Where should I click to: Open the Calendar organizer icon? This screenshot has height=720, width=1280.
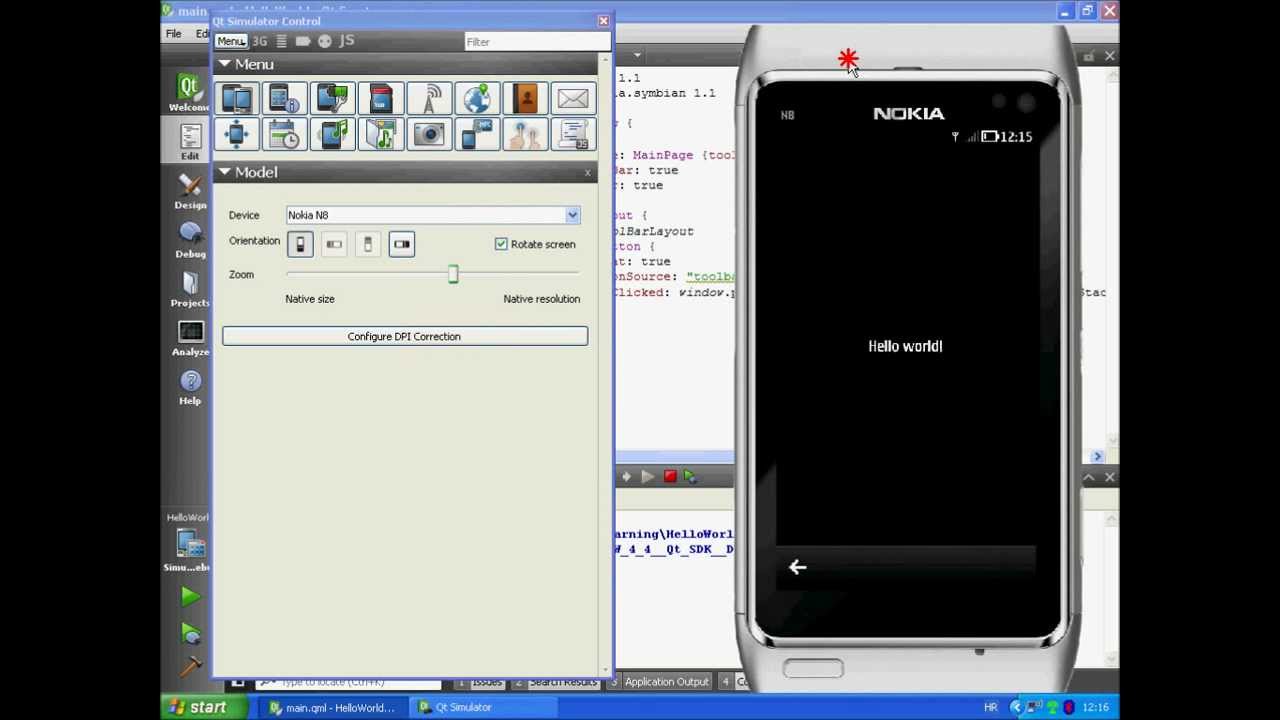point(284,134)
